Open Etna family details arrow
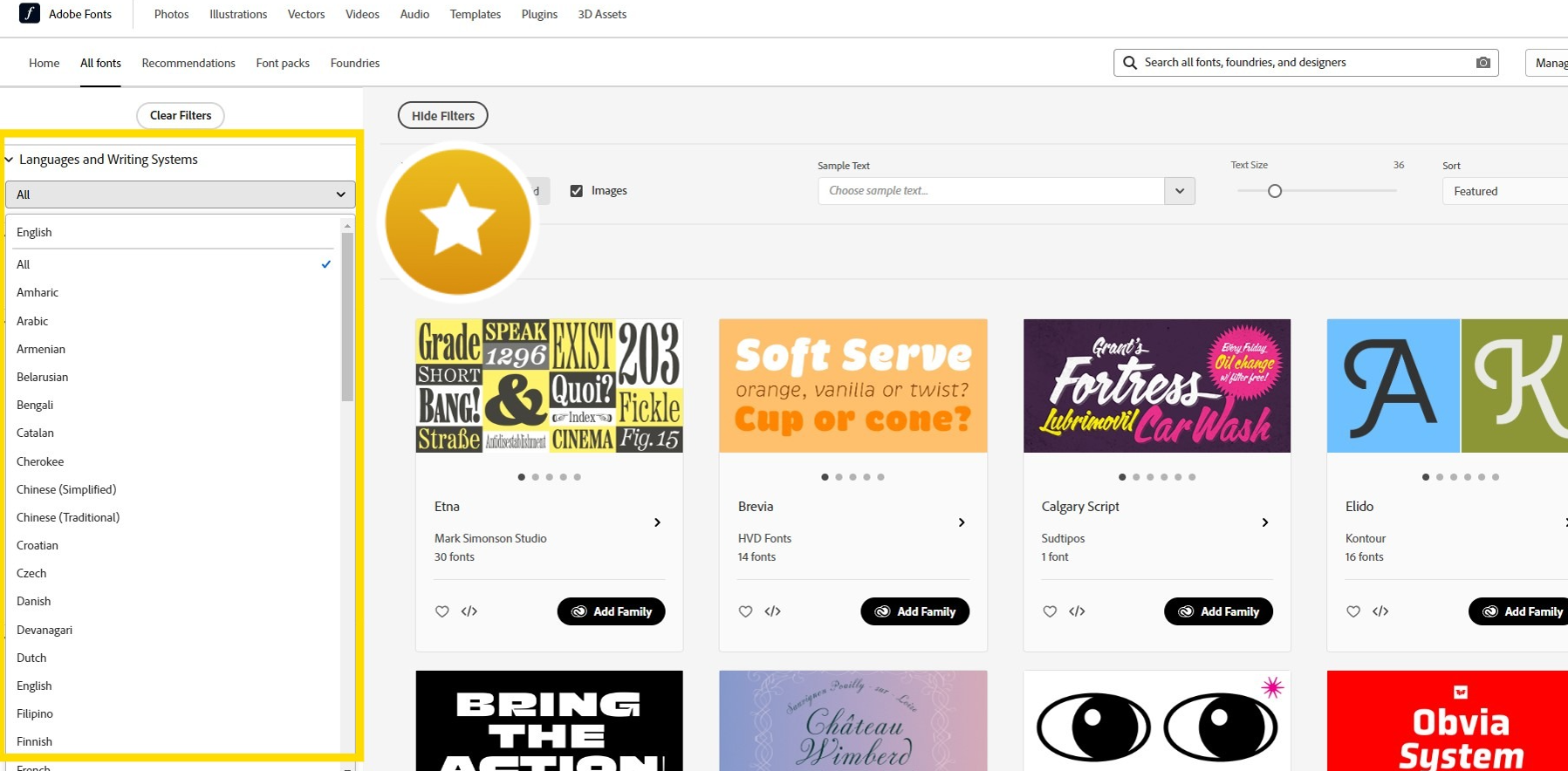This screenshot has width=1568, height=771. (x=657, y=522)
